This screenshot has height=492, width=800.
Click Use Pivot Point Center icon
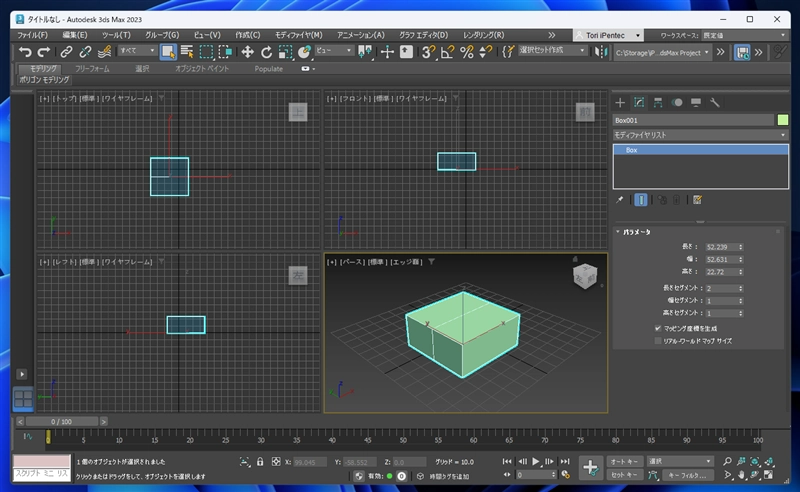coord(365,52)
